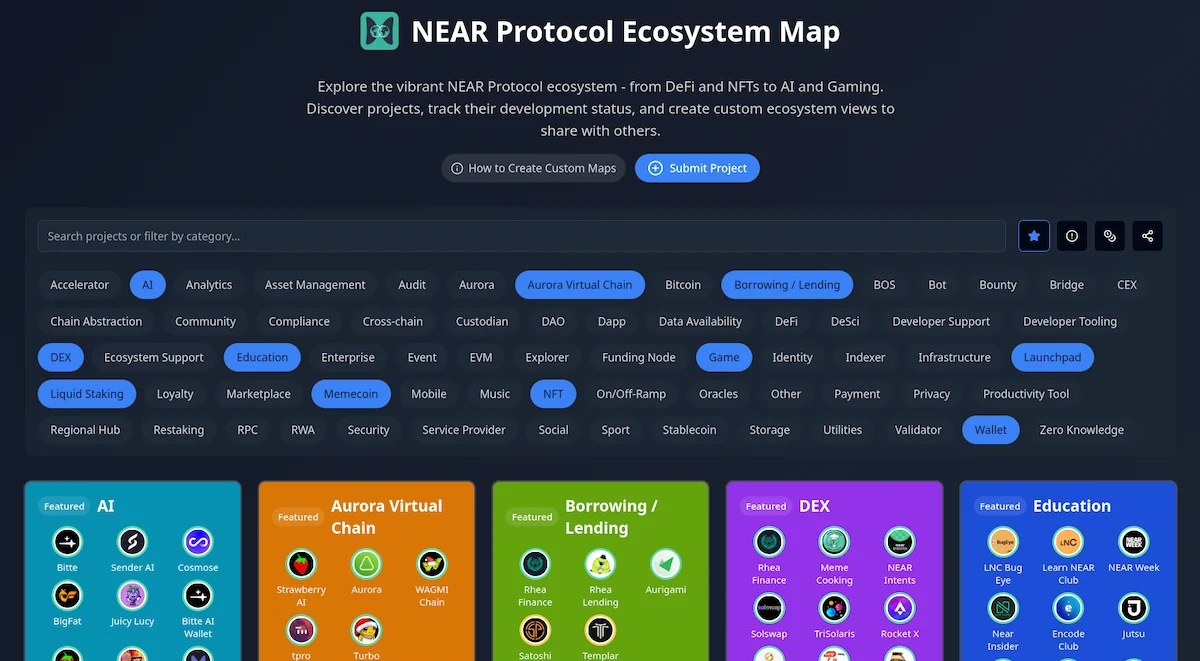Enable the Bridge category filter
This screenshot has width=1200, height=661.
[x=1067, y=285]
